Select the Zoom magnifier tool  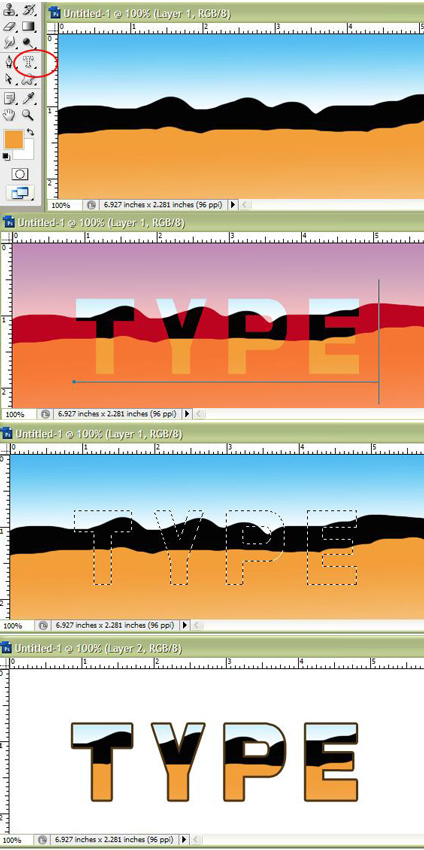28,114
